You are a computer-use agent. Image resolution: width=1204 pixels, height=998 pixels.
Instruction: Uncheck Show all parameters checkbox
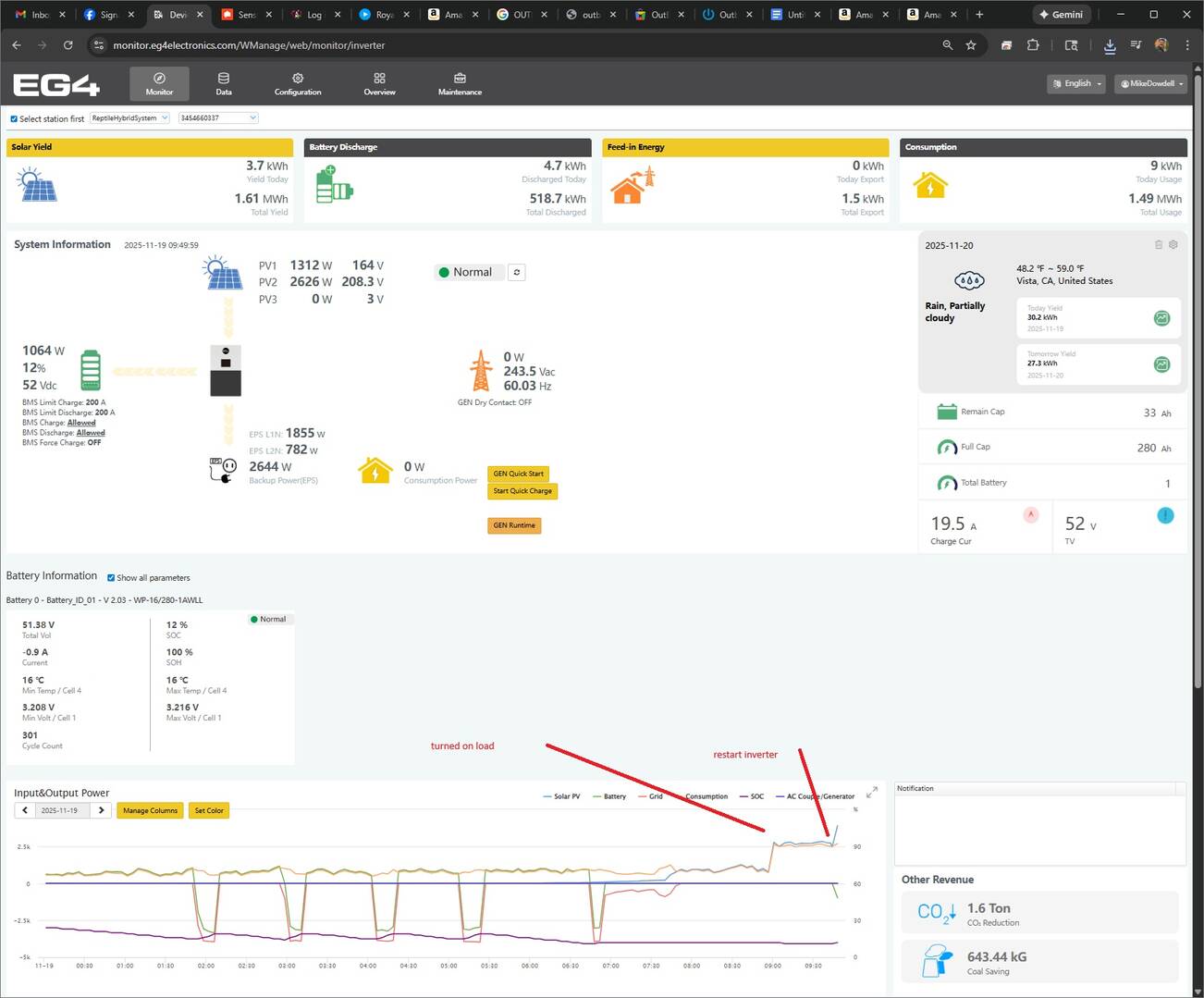click(x=111, y=578)
